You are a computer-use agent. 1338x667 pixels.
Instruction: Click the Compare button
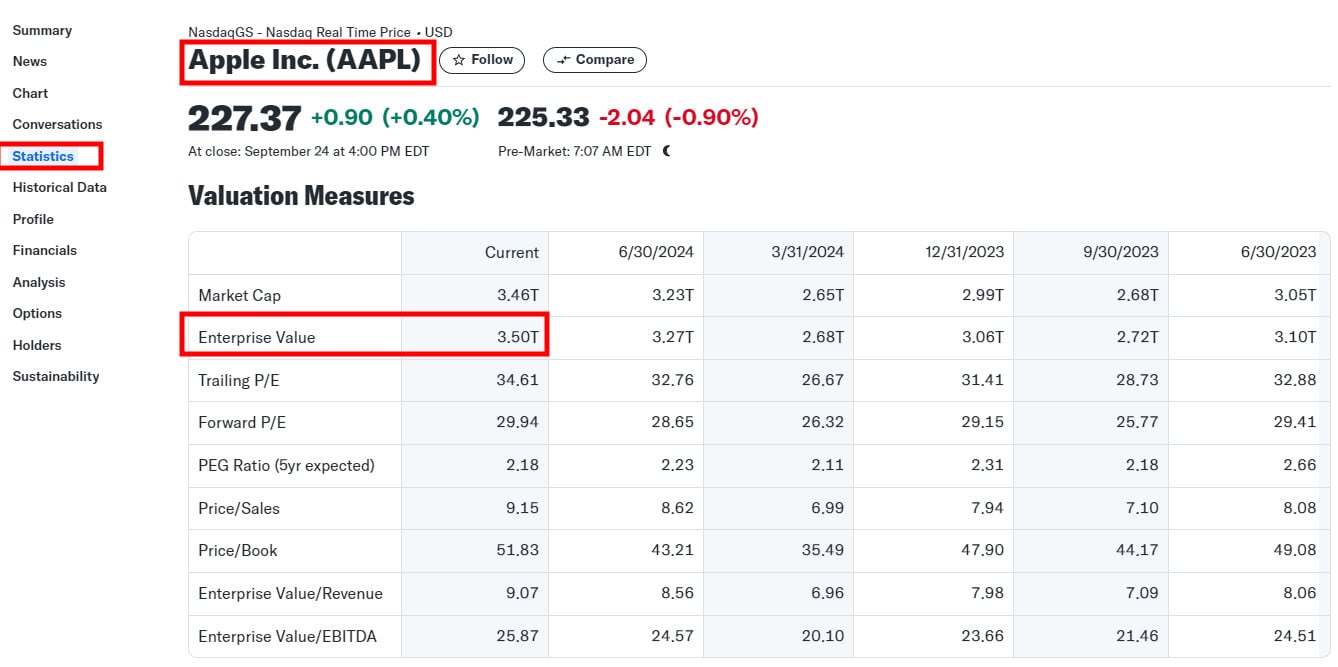click(595, 60)
